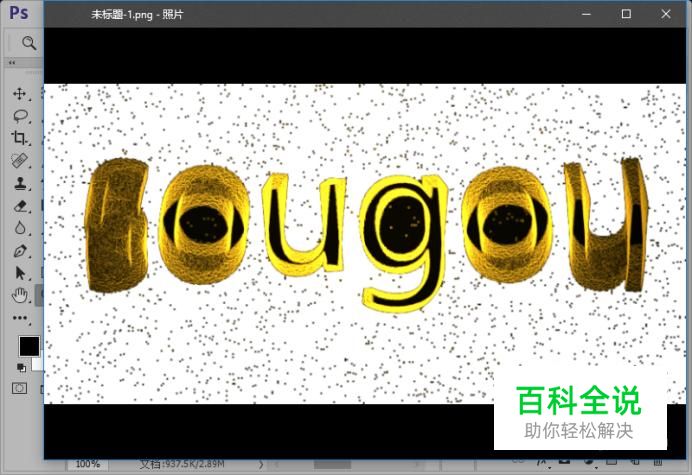The image size is (692, 475).
Task: Click the displayed gold text image
Action: click(x=365, y=244)
